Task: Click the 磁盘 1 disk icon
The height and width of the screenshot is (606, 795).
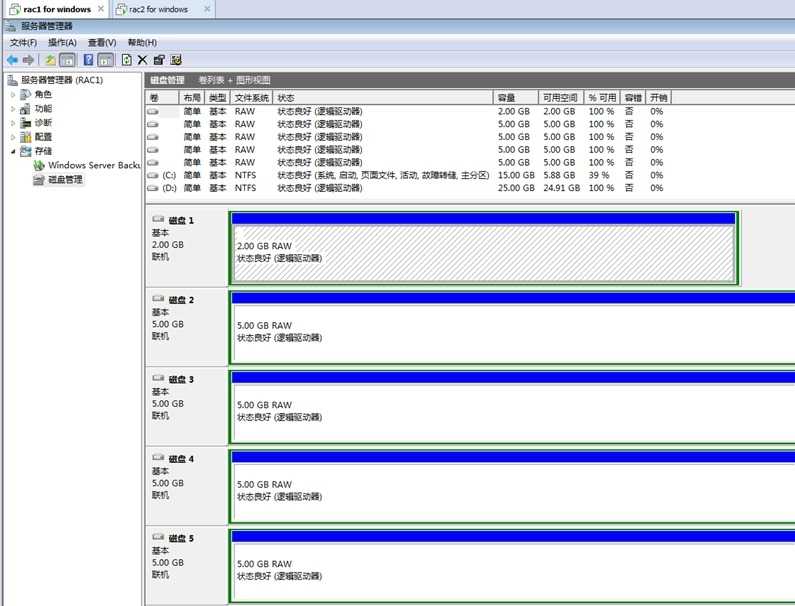Action: click(x=158, y=219)
